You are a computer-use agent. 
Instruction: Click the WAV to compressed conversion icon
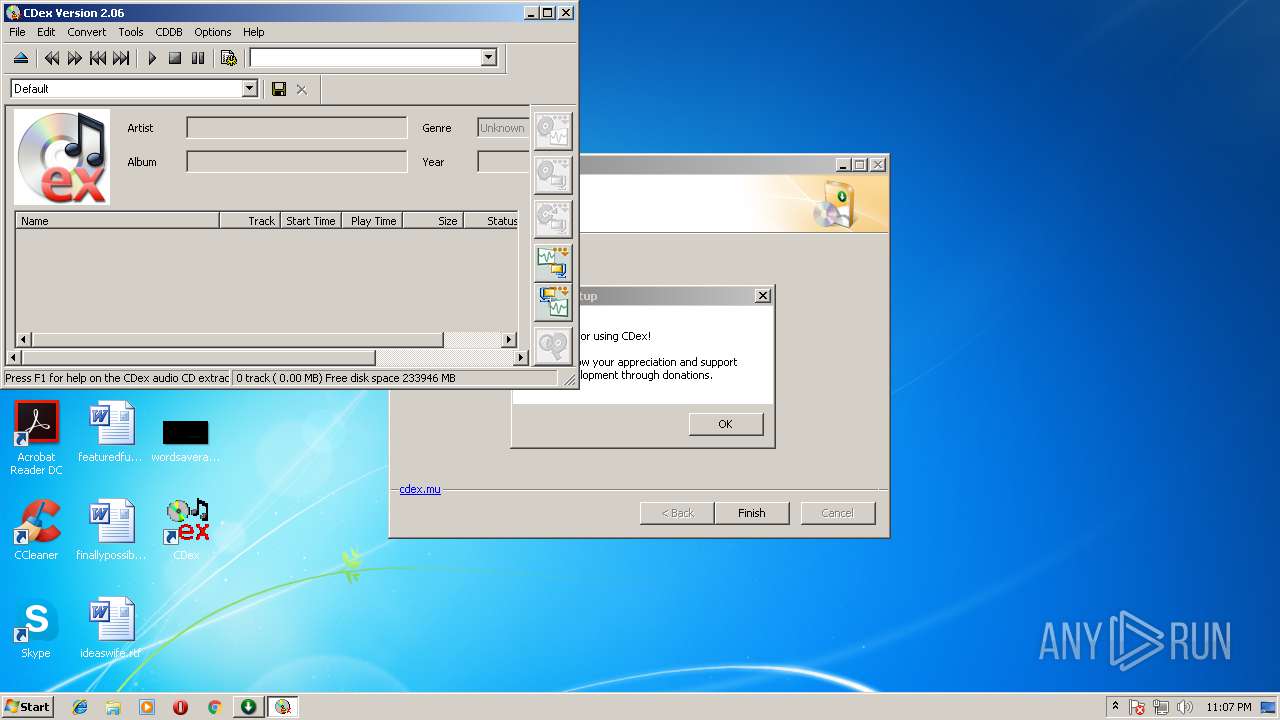(x=552, y=261)
